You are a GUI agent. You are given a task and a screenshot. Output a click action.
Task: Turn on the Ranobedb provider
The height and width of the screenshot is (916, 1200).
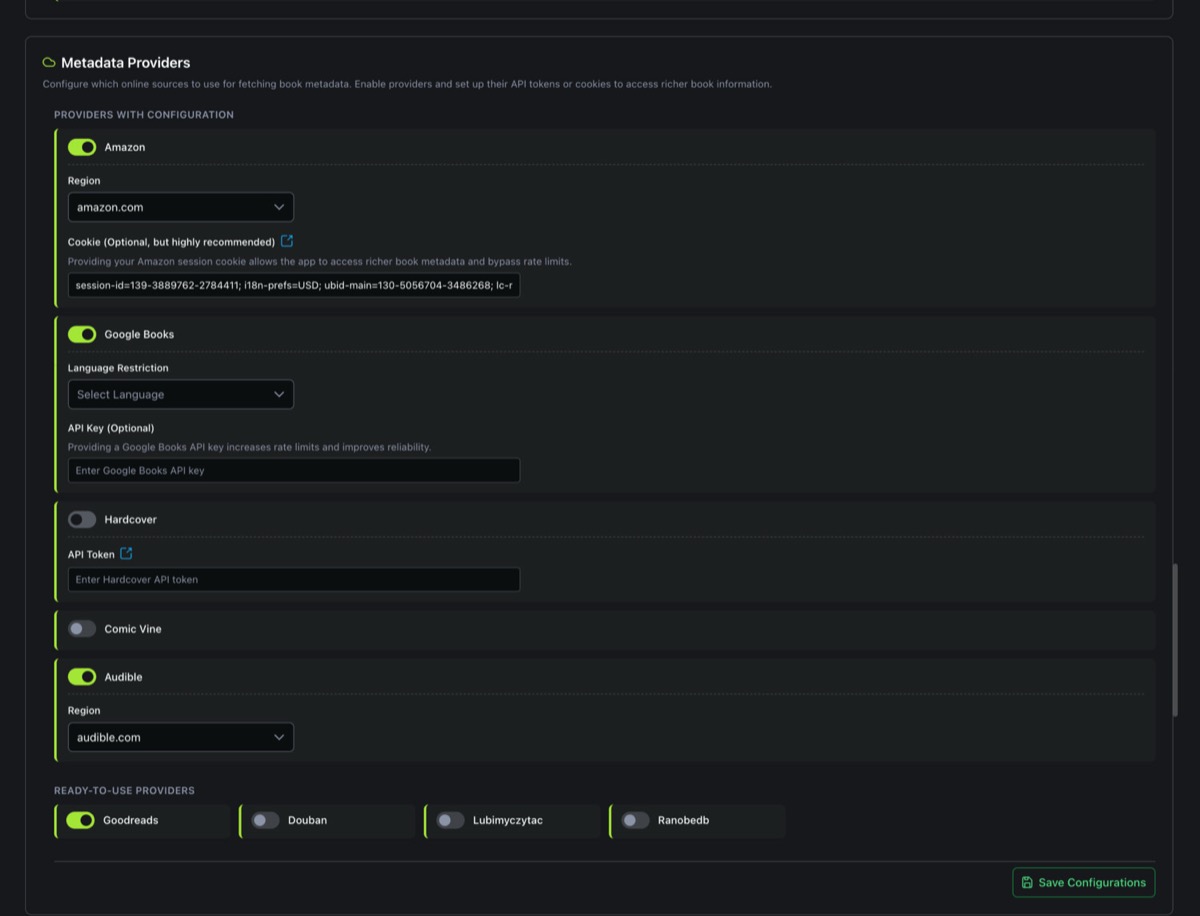pyautogui.click(x=635, y=820)
